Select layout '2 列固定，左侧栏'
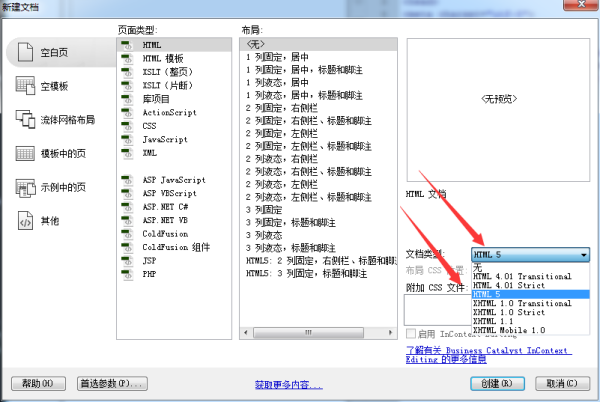 [318, 133]
